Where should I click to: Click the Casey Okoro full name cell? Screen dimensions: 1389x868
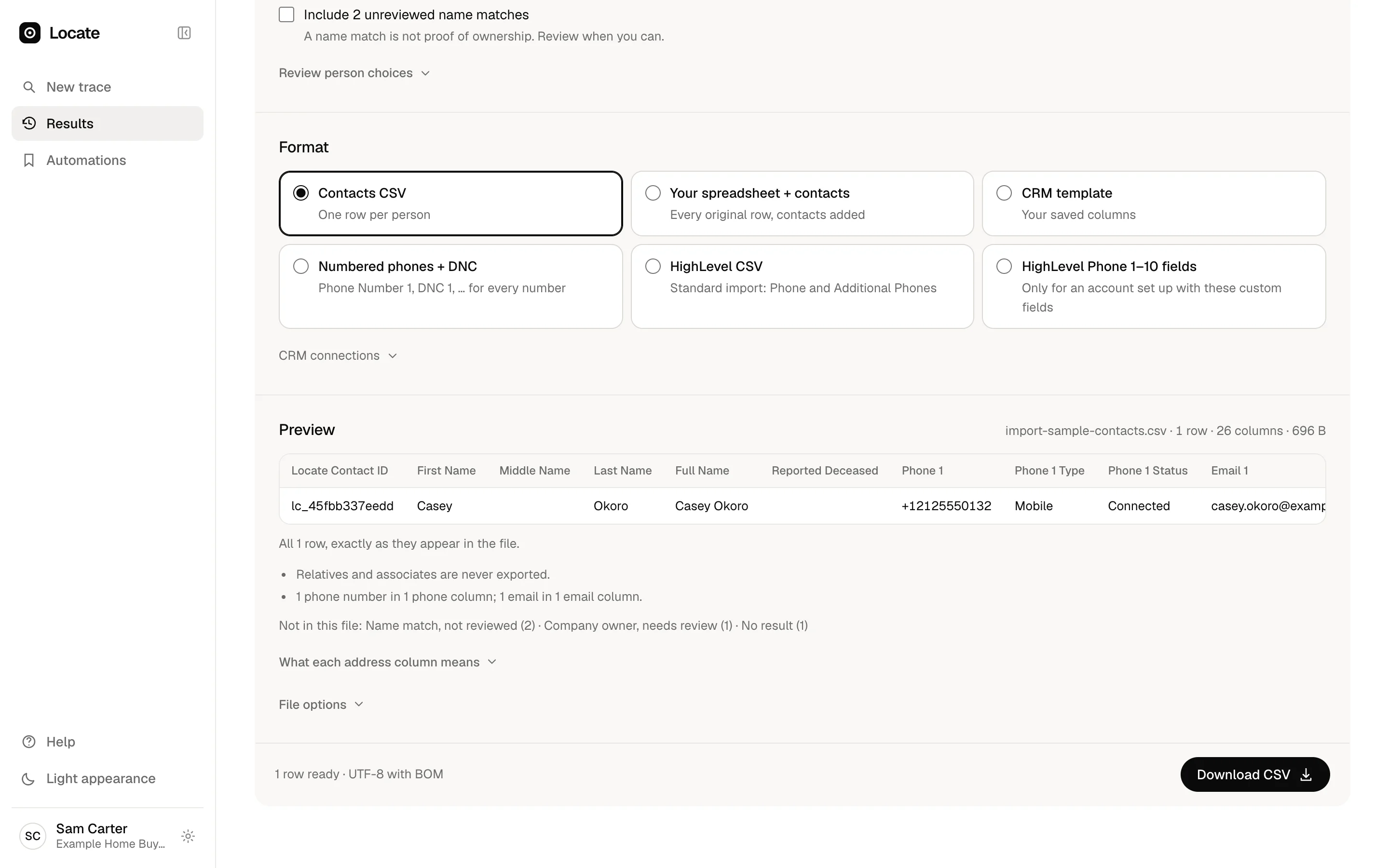pos(711,506)
